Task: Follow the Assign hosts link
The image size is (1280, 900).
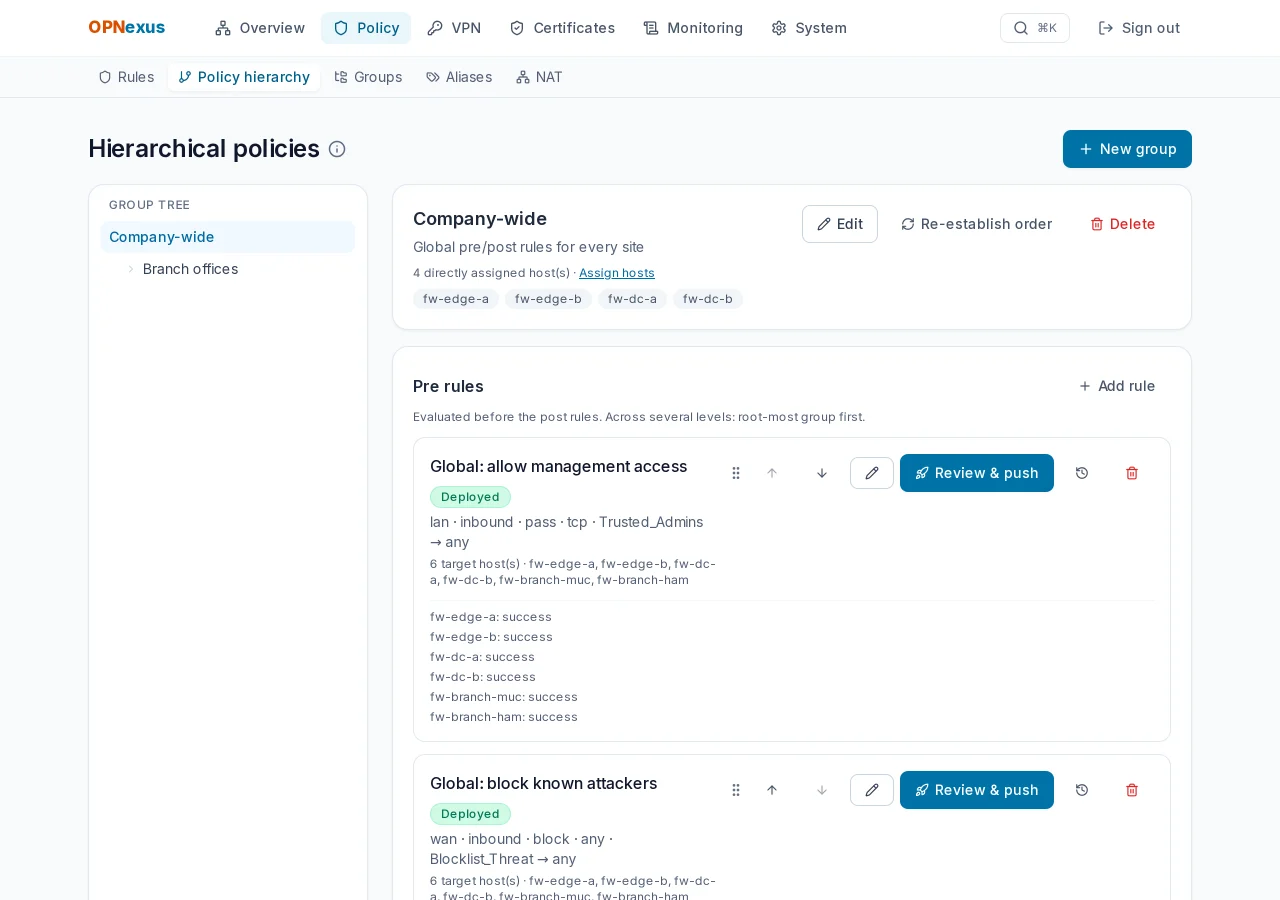Action: point(617,273)
